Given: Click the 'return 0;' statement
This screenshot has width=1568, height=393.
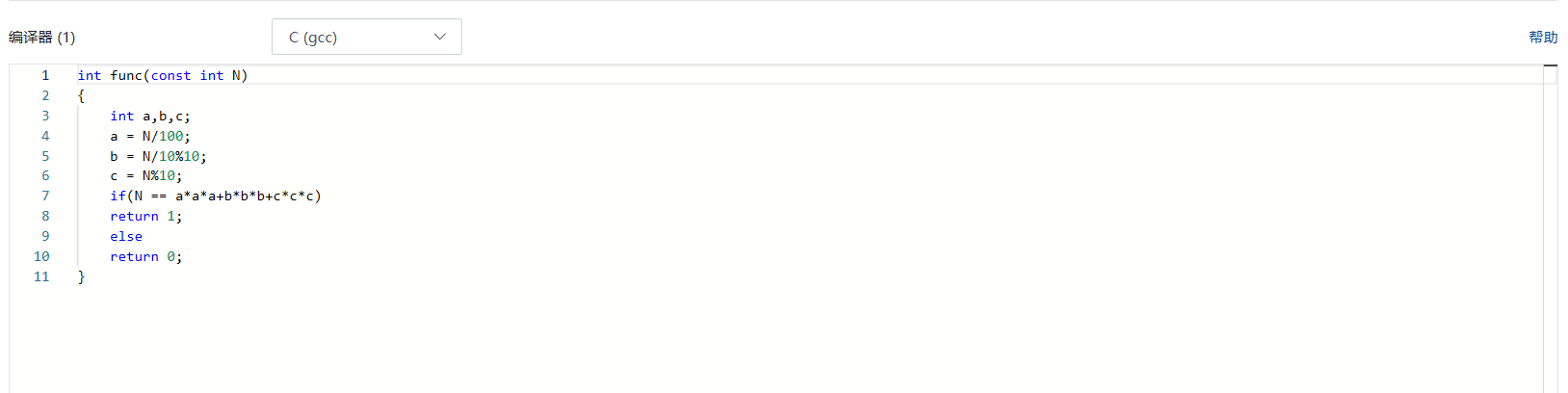Looking at the screenshot, I should 146,256.
